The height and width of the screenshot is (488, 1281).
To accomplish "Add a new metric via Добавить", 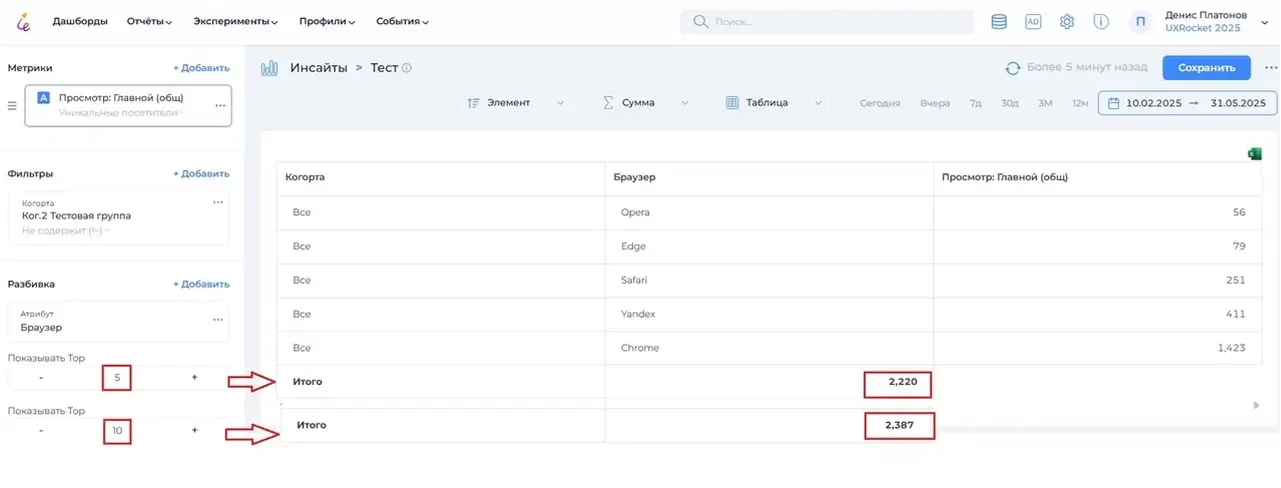I will tap(201, 68).
